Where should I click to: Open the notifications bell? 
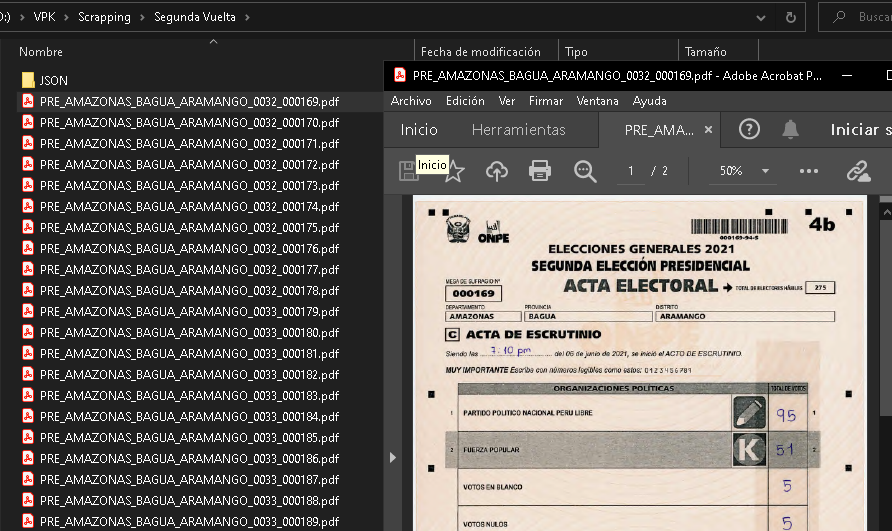tap(790, 129)
